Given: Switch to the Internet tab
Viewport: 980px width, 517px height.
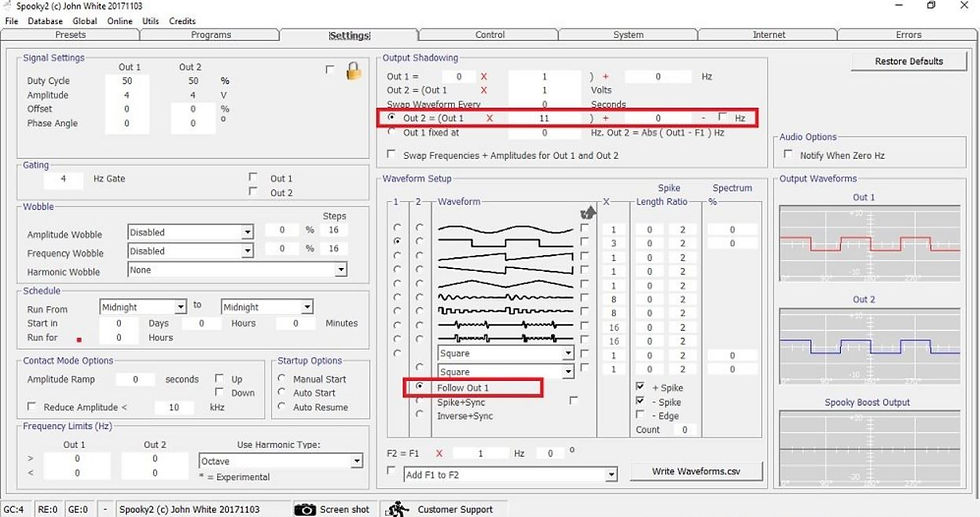Looking at the screenshot, I should pyautogui.click(x=769, y=35).
